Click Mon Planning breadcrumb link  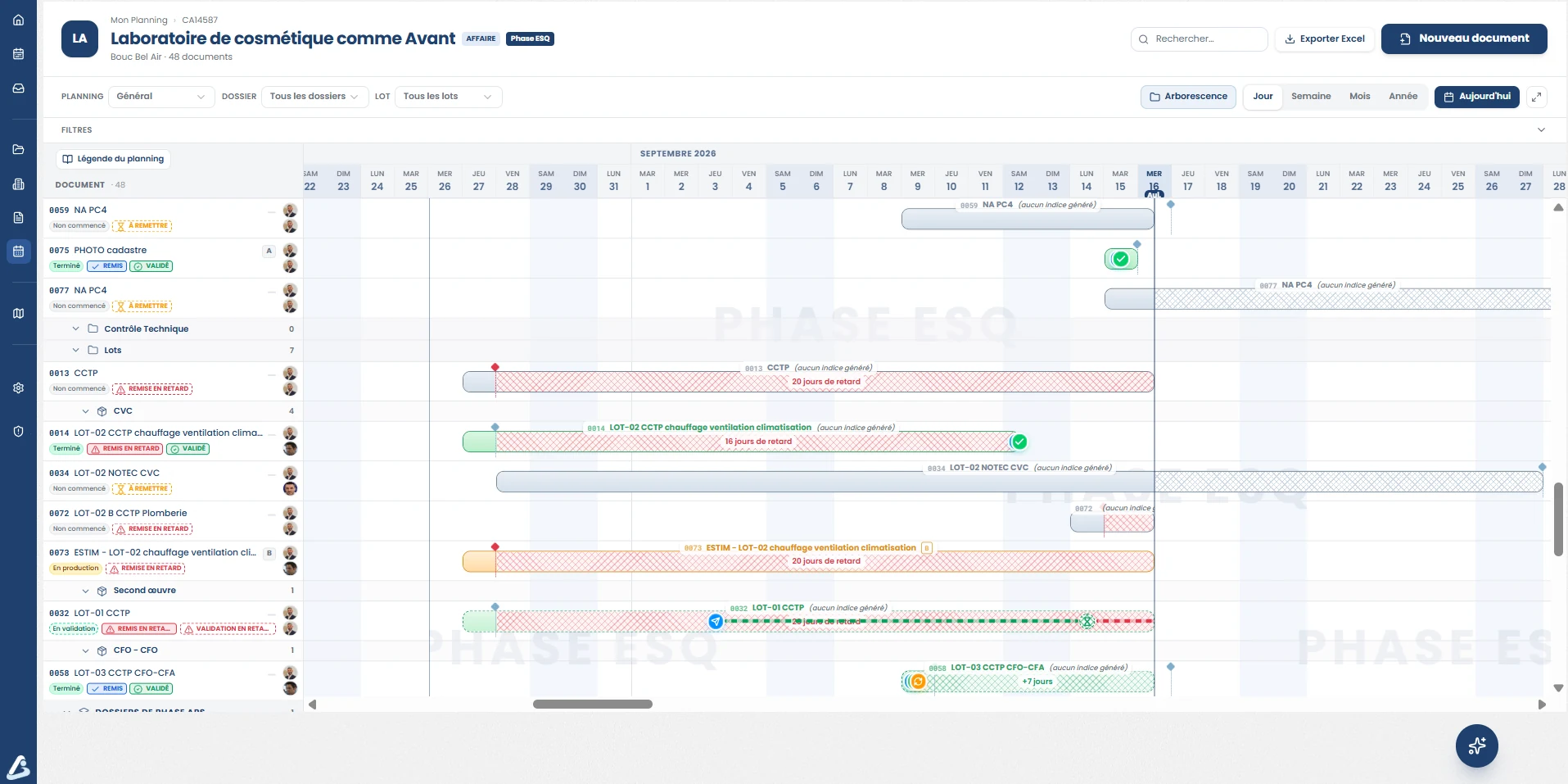tap(139, 20)
